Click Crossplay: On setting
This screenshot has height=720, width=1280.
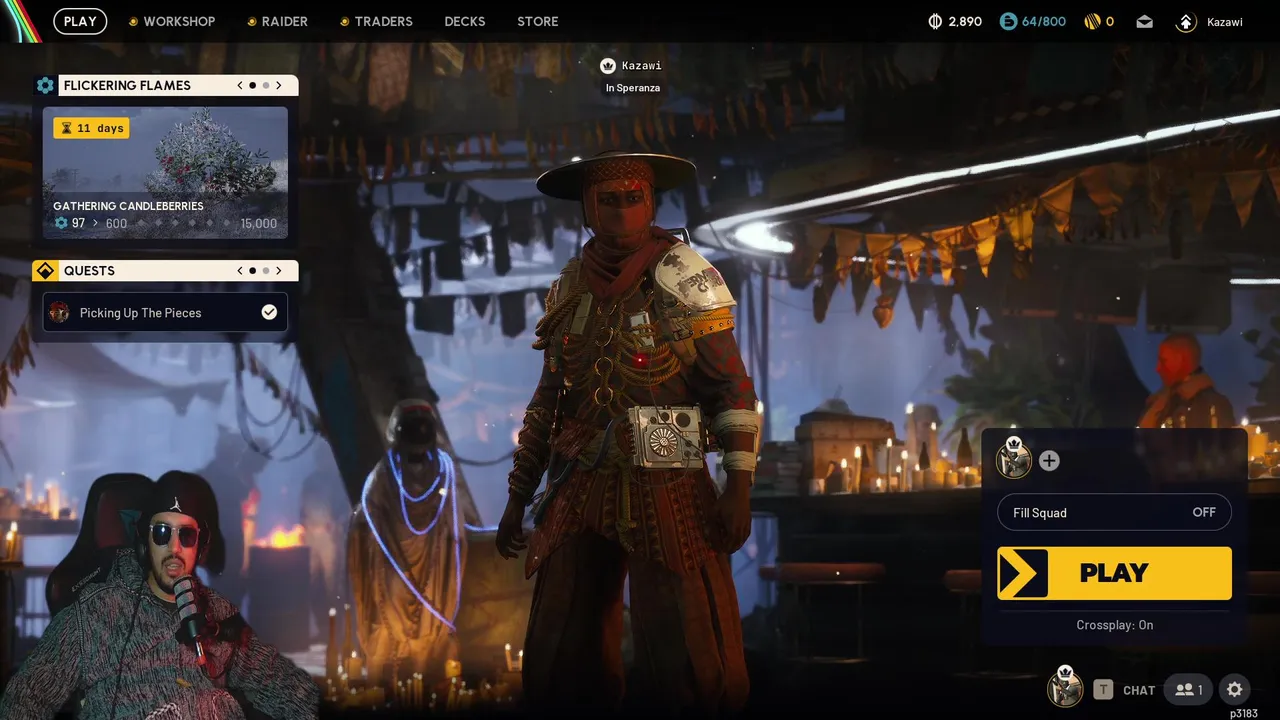pyautogui.click(x=1114, y=625)
